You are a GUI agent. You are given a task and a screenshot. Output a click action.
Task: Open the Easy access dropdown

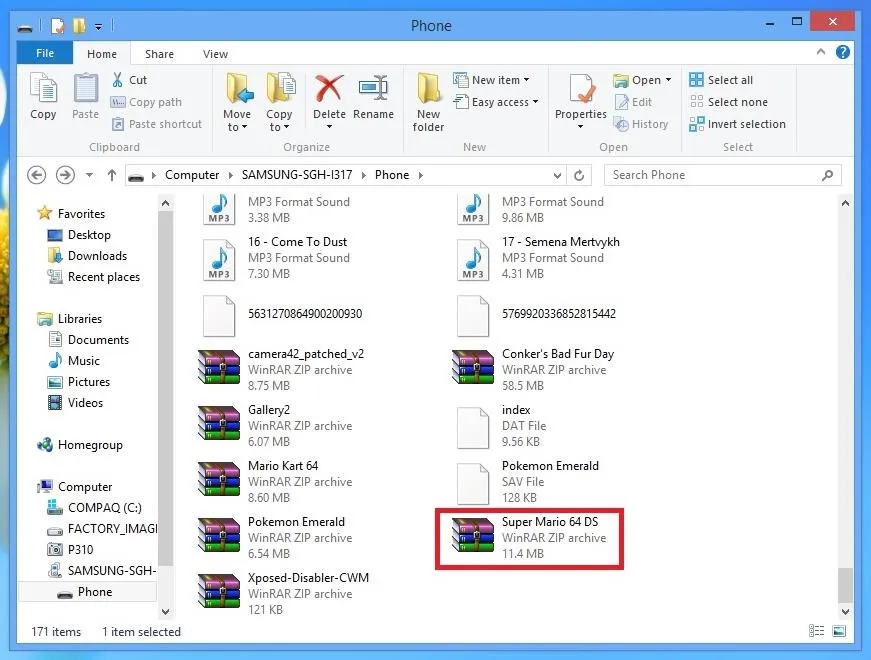click(496, 102)
